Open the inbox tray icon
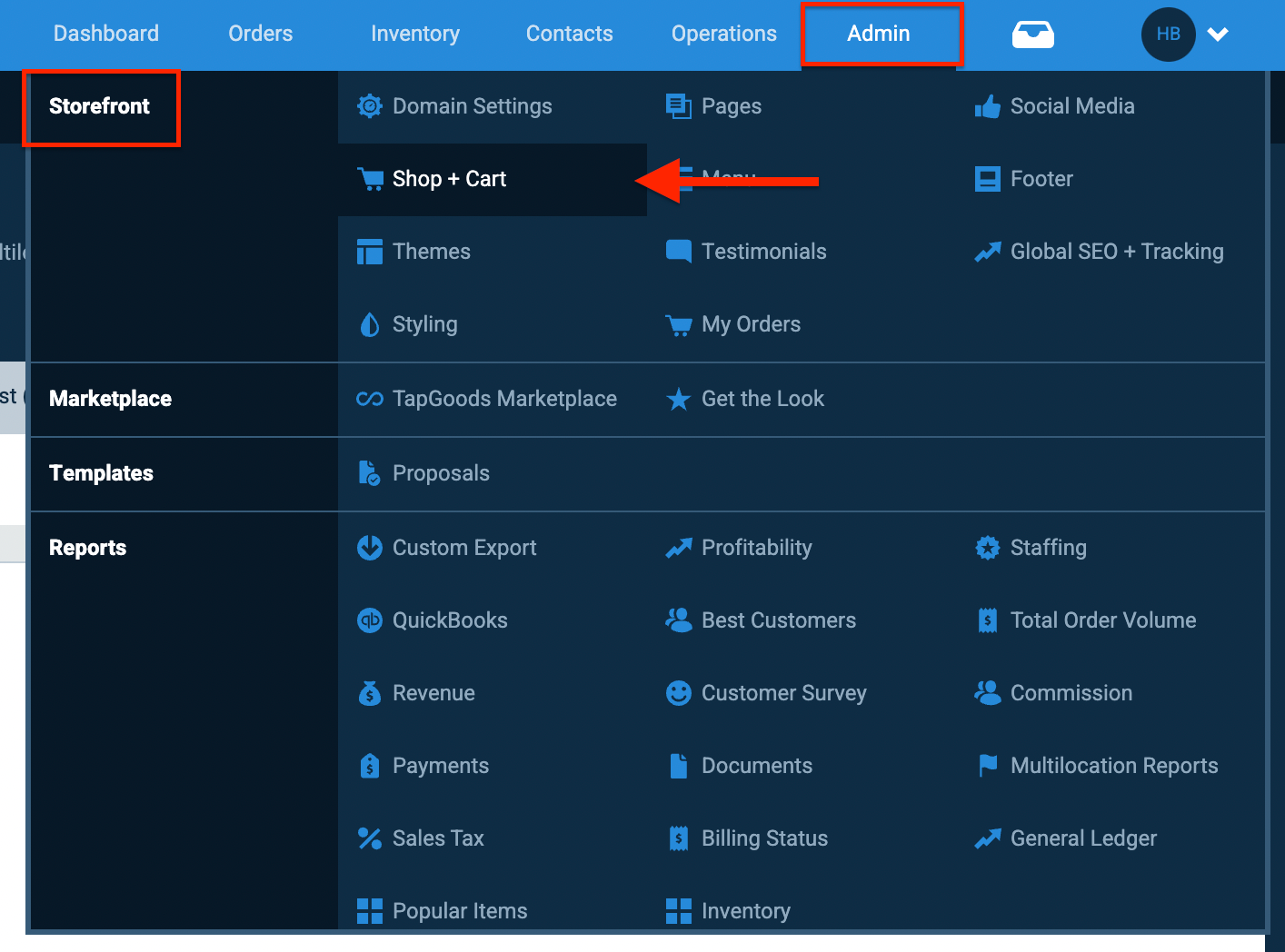This screenshot has width=1285, height=952. [x=1033, y=34]
